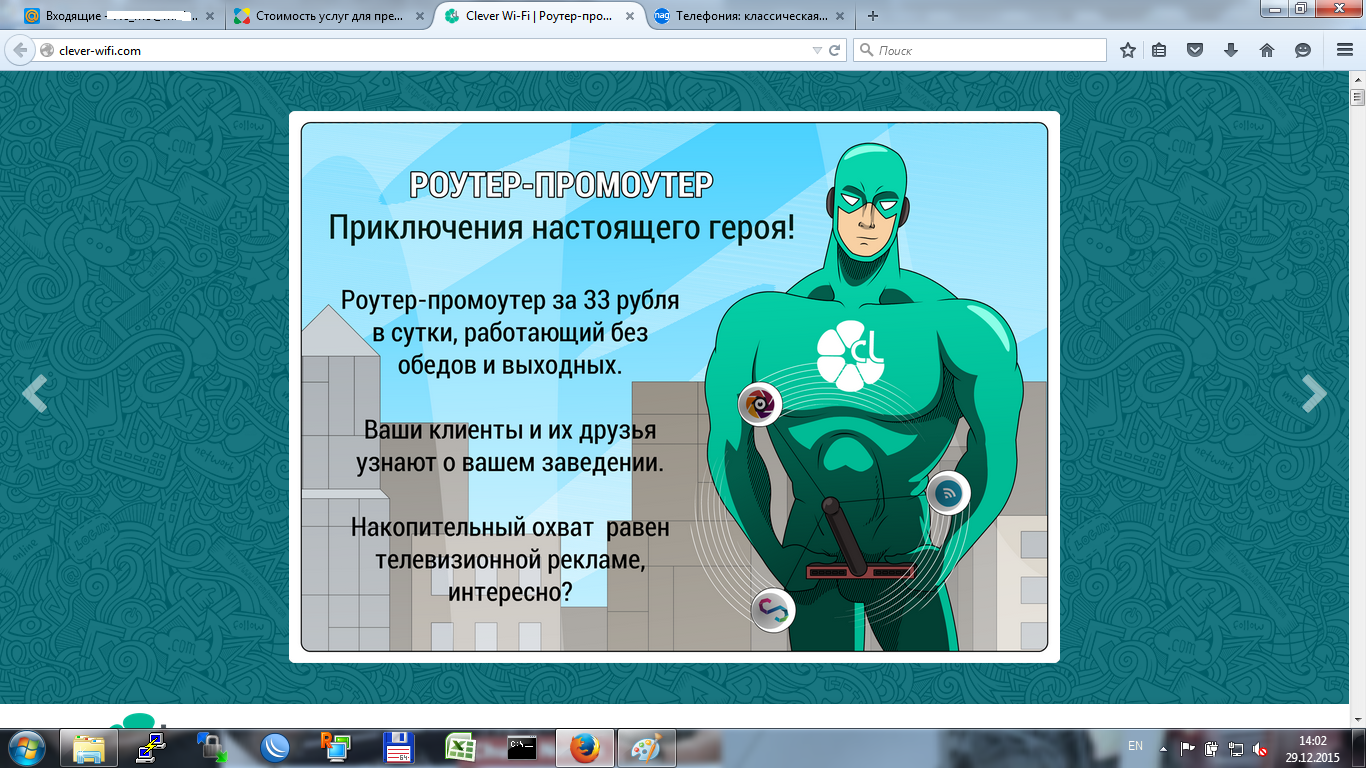Click the globe site identity icon
The height and width of the screenshot is (768, 1366).
pos(46,50)
